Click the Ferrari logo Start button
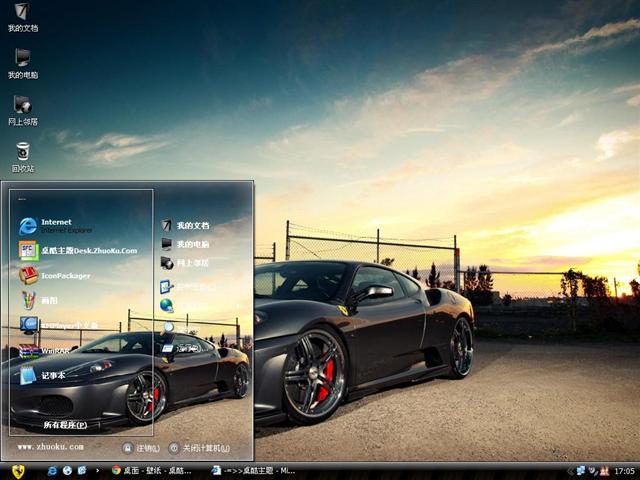Image resolution: width=640 pixels, height=480 pixels. [18, 470]
